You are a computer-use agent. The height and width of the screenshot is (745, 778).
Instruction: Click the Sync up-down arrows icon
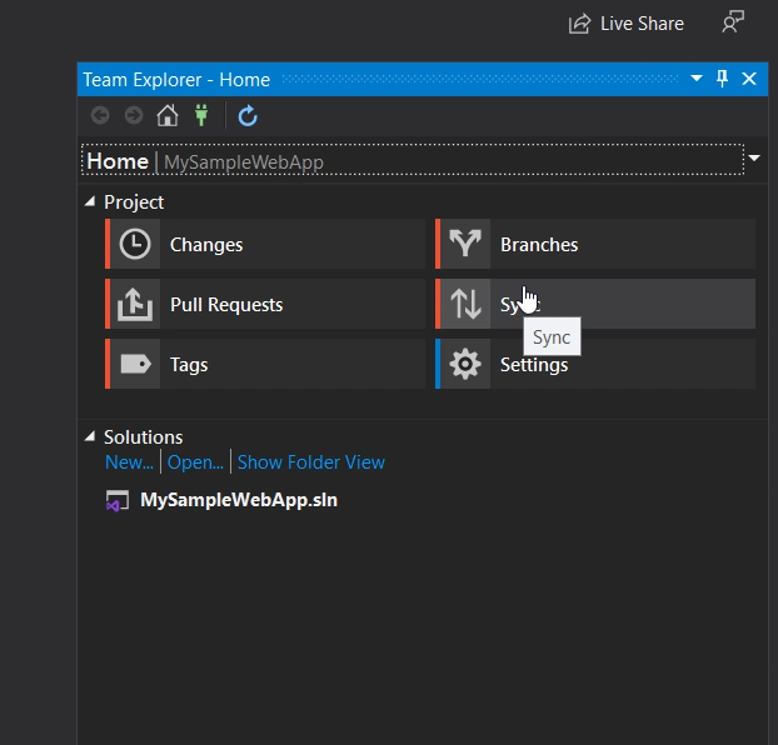[x=465, y=304]
